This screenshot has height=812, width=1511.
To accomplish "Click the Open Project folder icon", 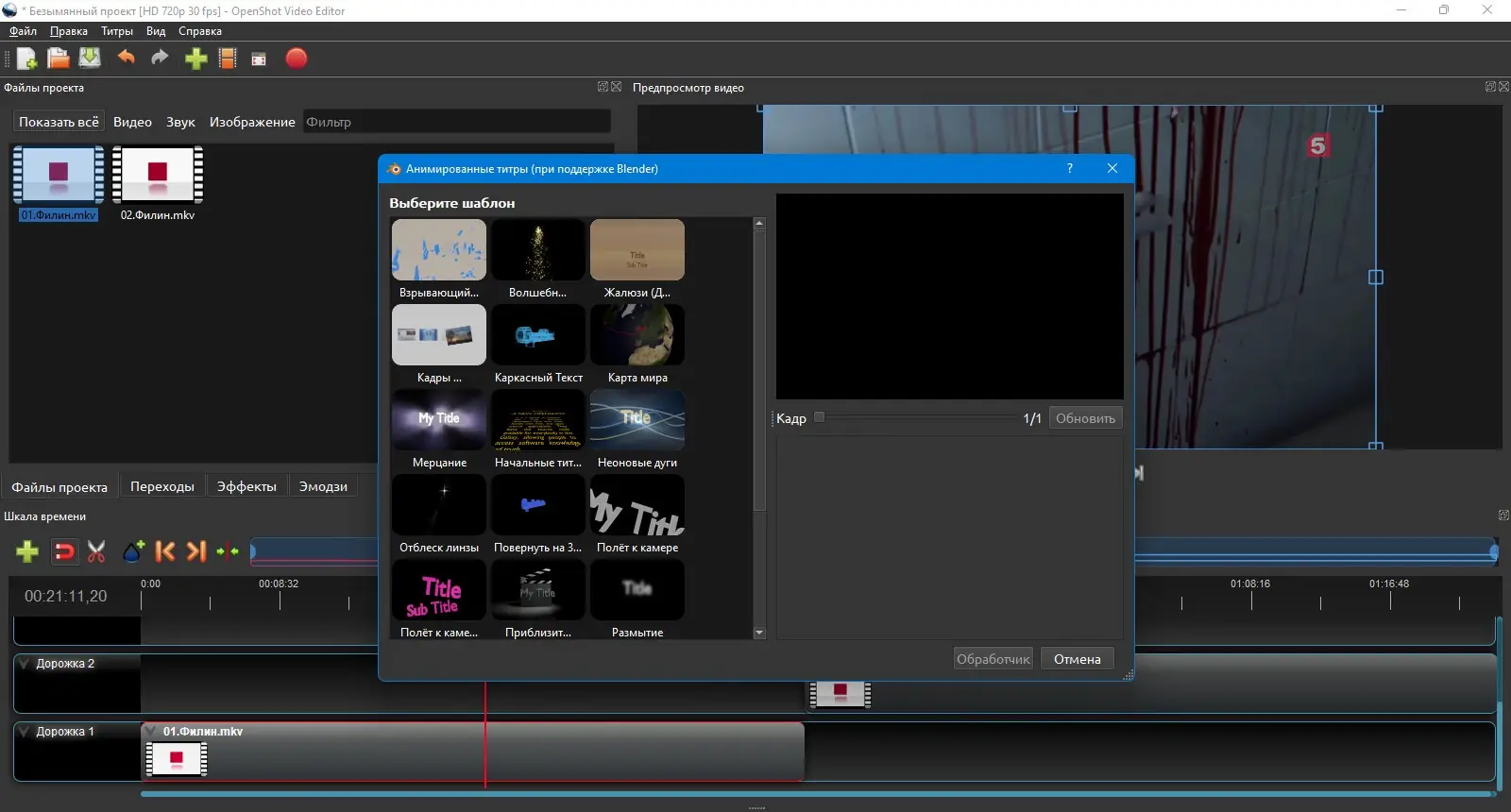I will click(59, 59).
